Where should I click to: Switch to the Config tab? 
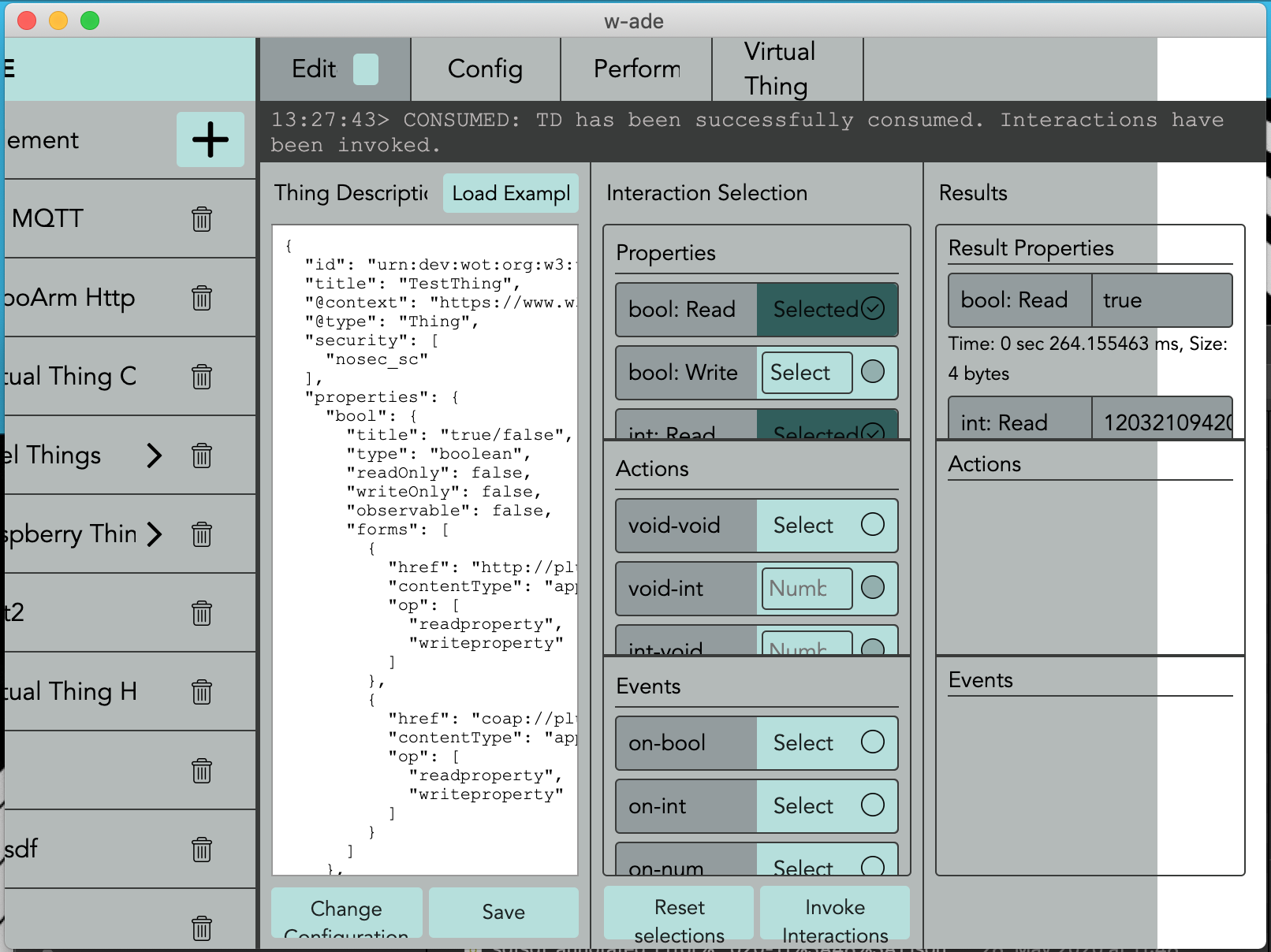point(486,69)
